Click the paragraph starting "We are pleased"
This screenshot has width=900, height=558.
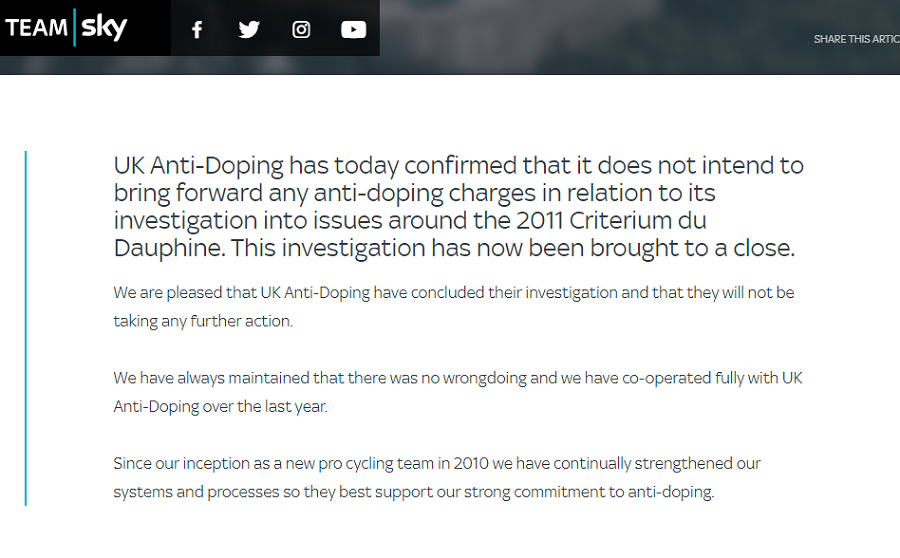pyautogui.click(x=453, y=307)
